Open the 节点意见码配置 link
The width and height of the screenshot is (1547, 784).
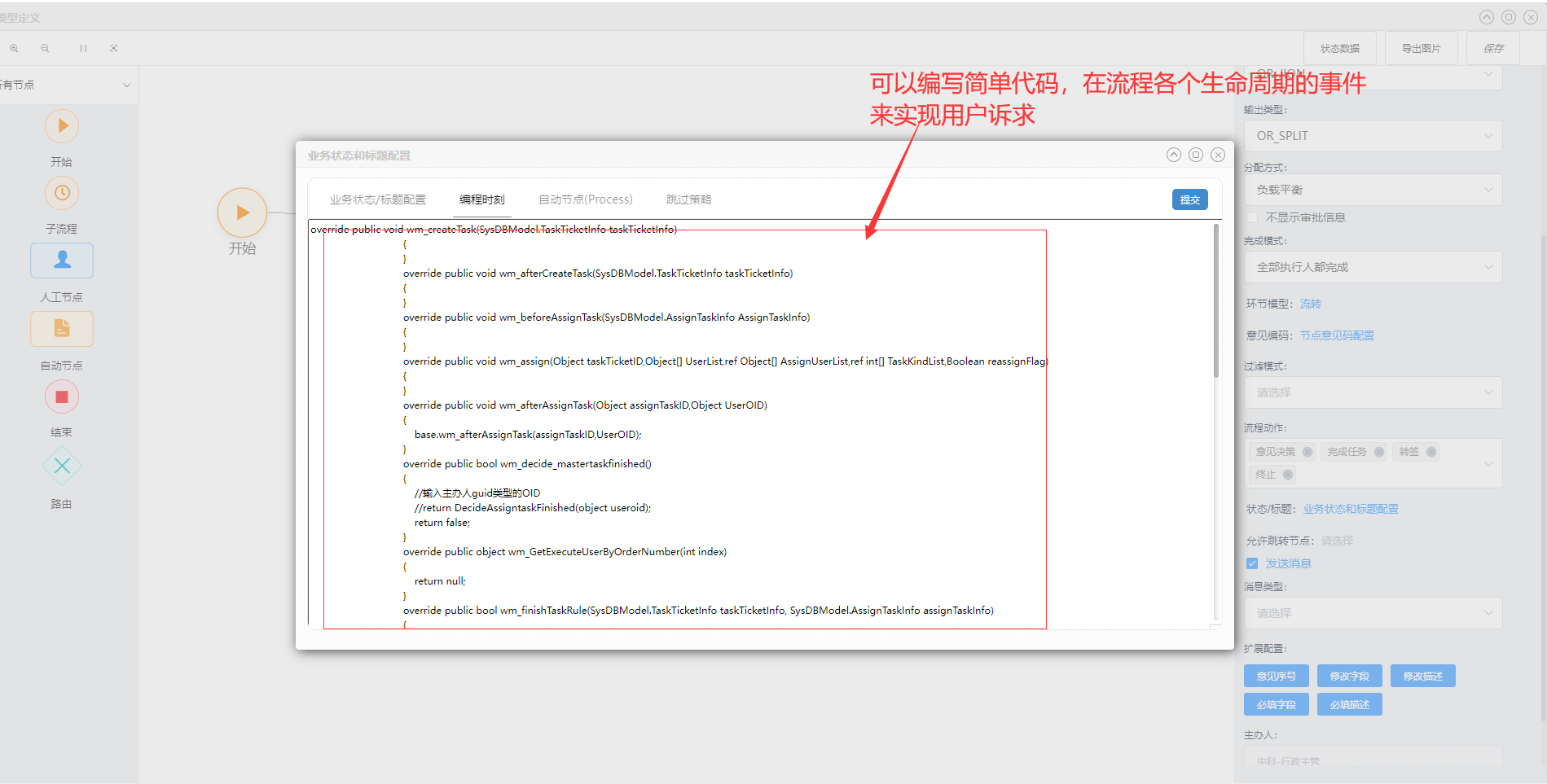1336,335
